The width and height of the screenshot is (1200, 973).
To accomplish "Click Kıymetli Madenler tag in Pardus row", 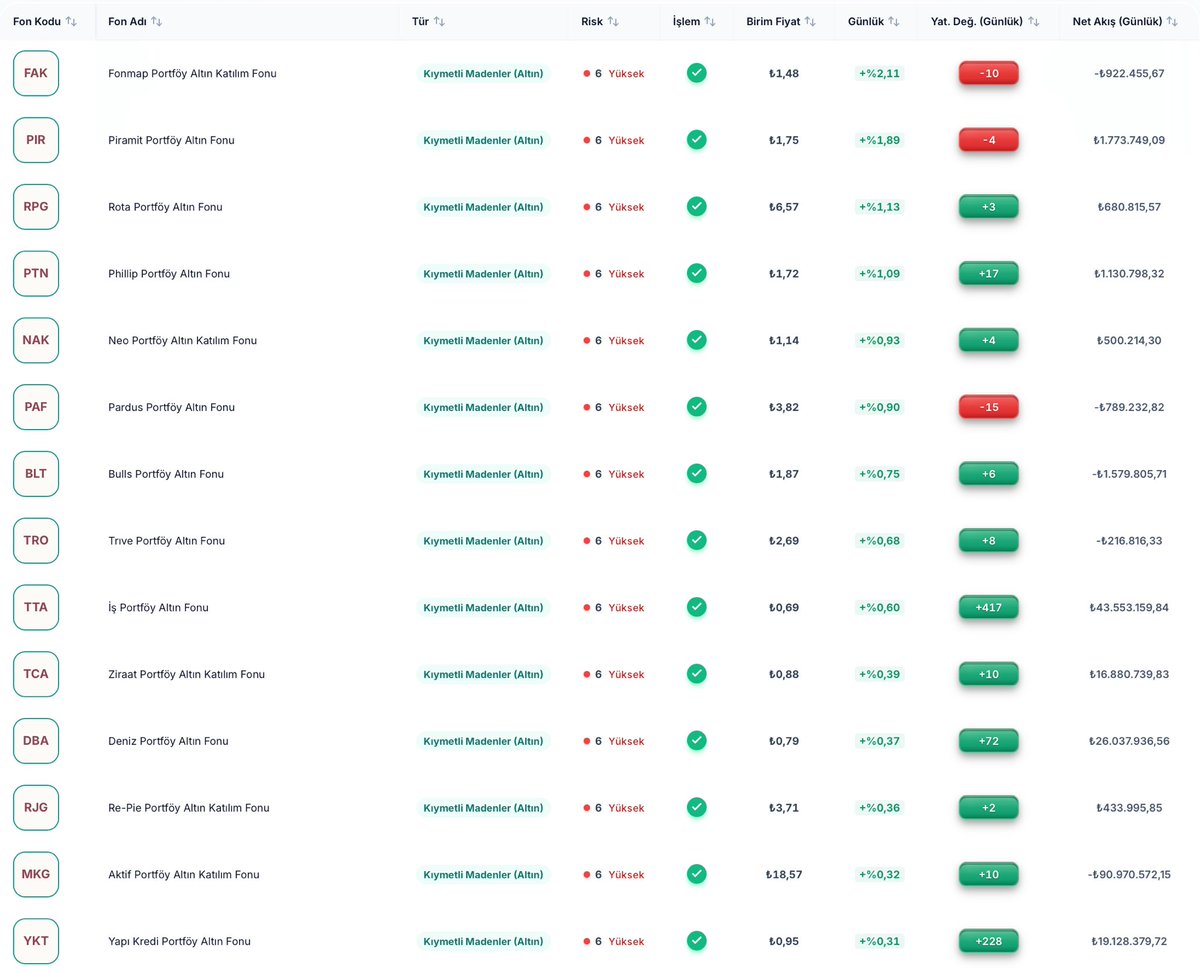I will click(x=483, y=407).
